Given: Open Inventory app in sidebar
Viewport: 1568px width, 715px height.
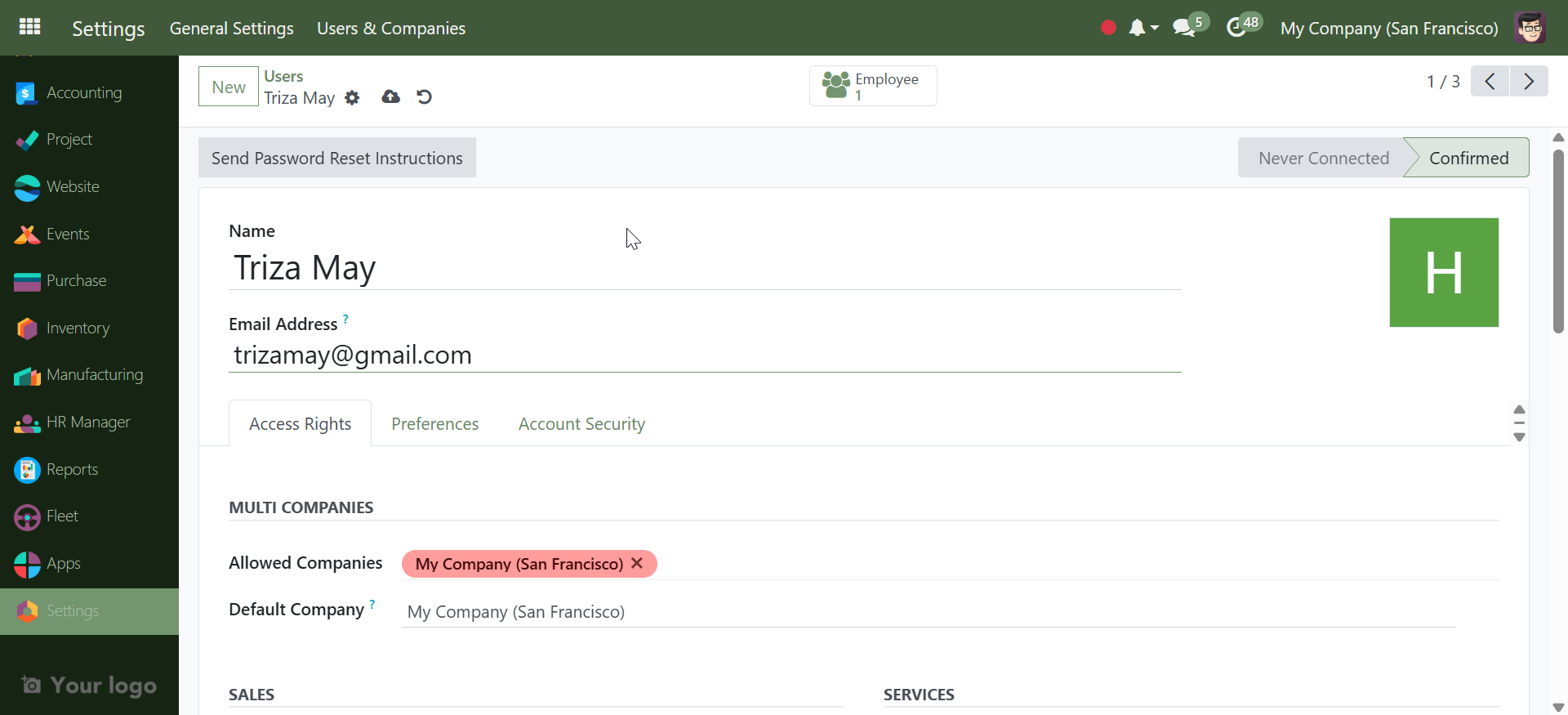Looking at the screenshot, I should point(78,328).
